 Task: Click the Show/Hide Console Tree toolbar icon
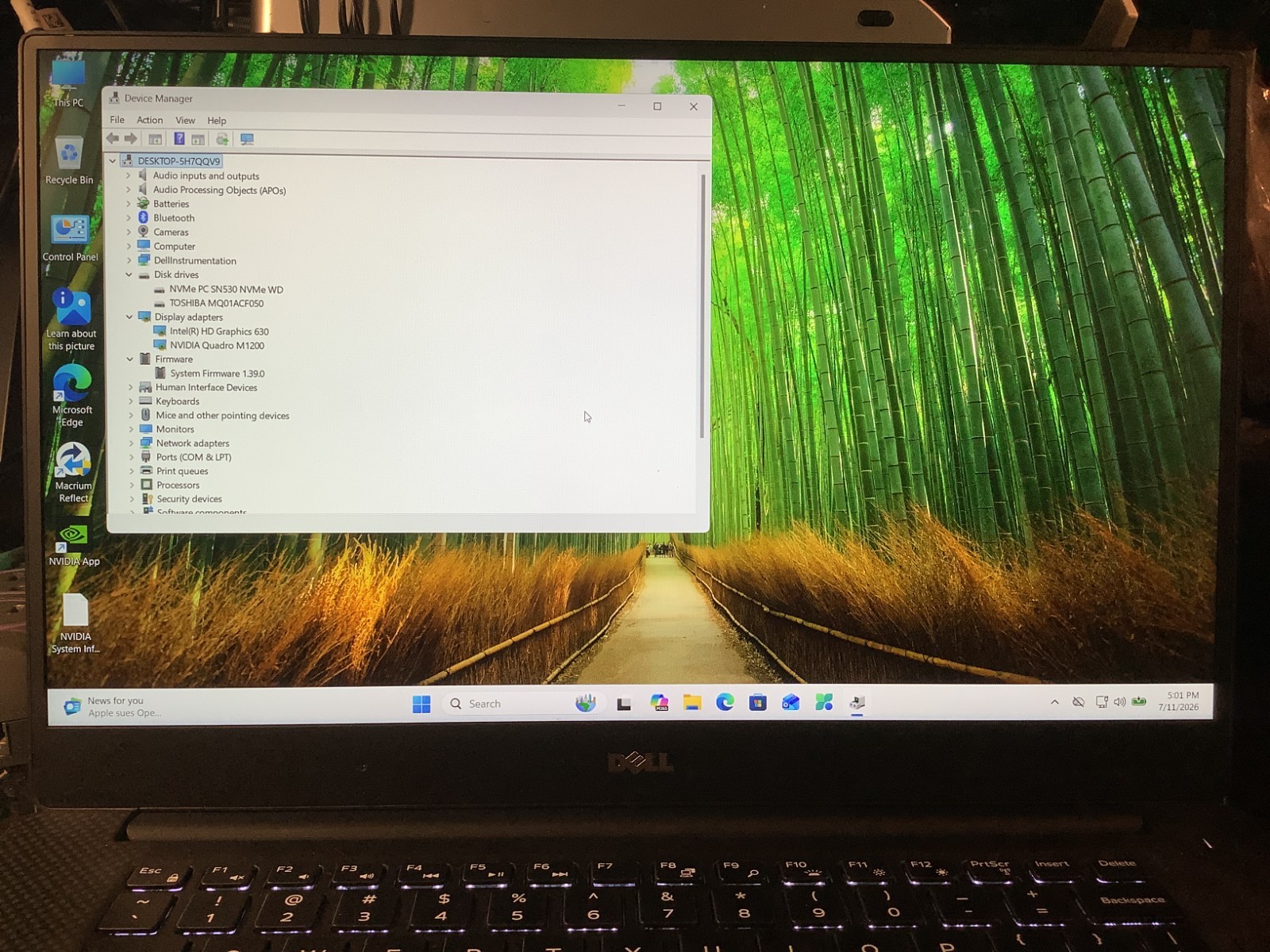point(156,140)
